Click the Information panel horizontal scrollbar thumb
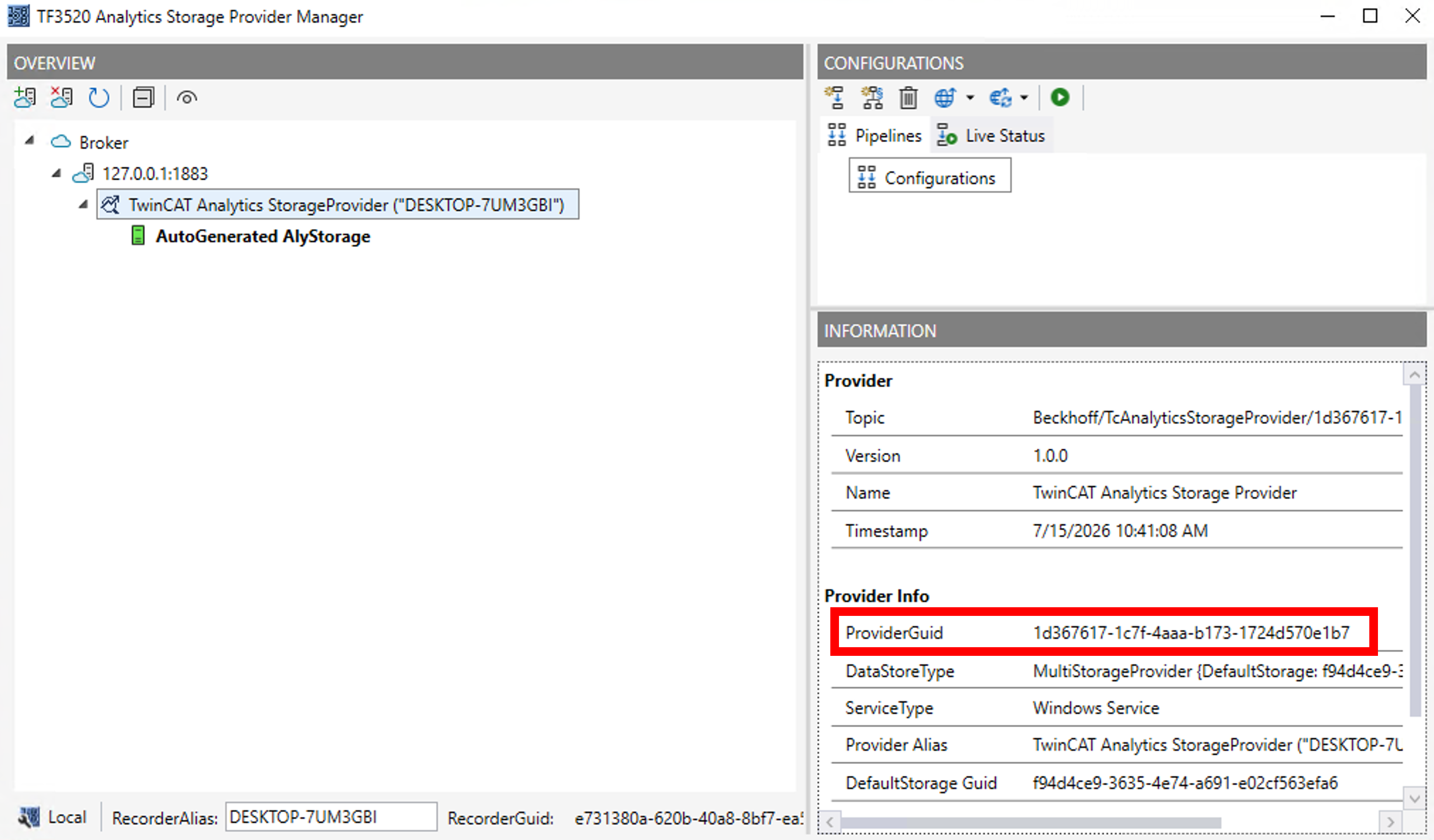Viewport: 1434px width, 840px height. (1031, 822)
